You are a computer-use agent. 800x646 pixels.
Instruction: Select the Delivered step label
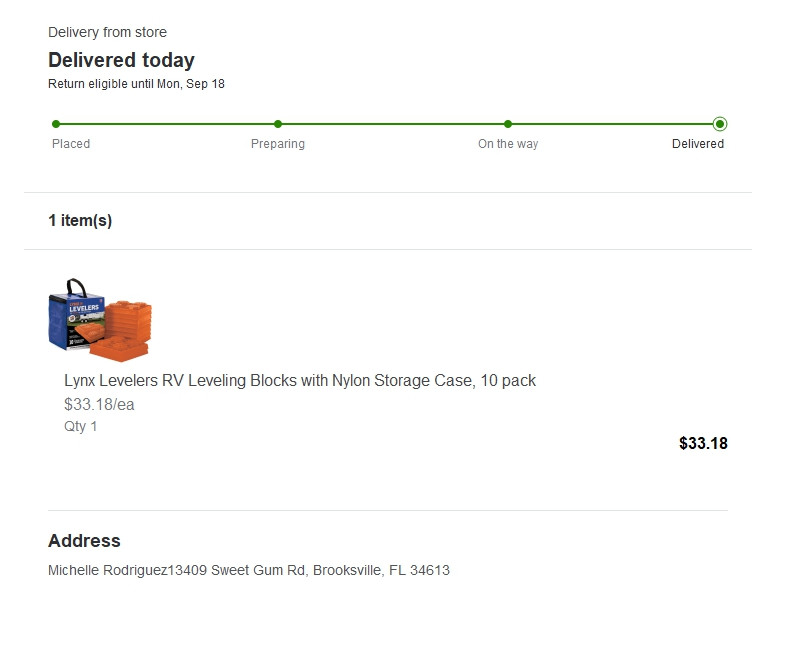click(x=698, y=144)
